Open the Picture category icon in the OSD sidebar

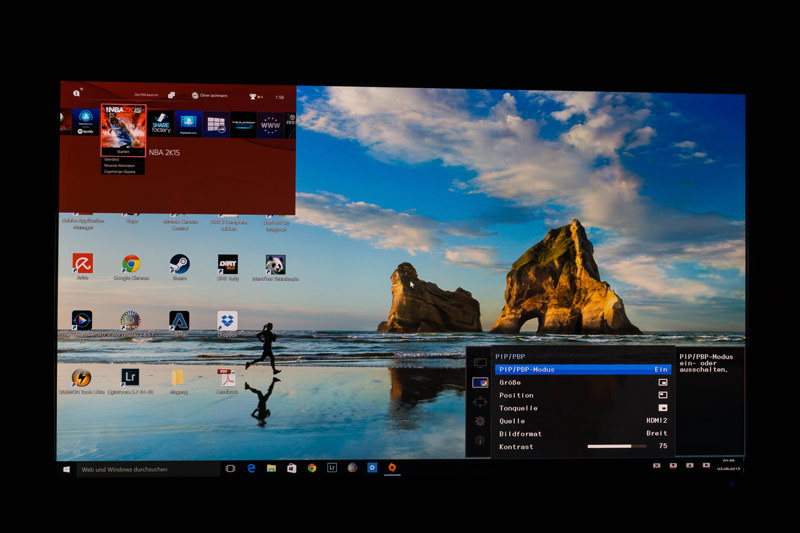click(480, 363)
